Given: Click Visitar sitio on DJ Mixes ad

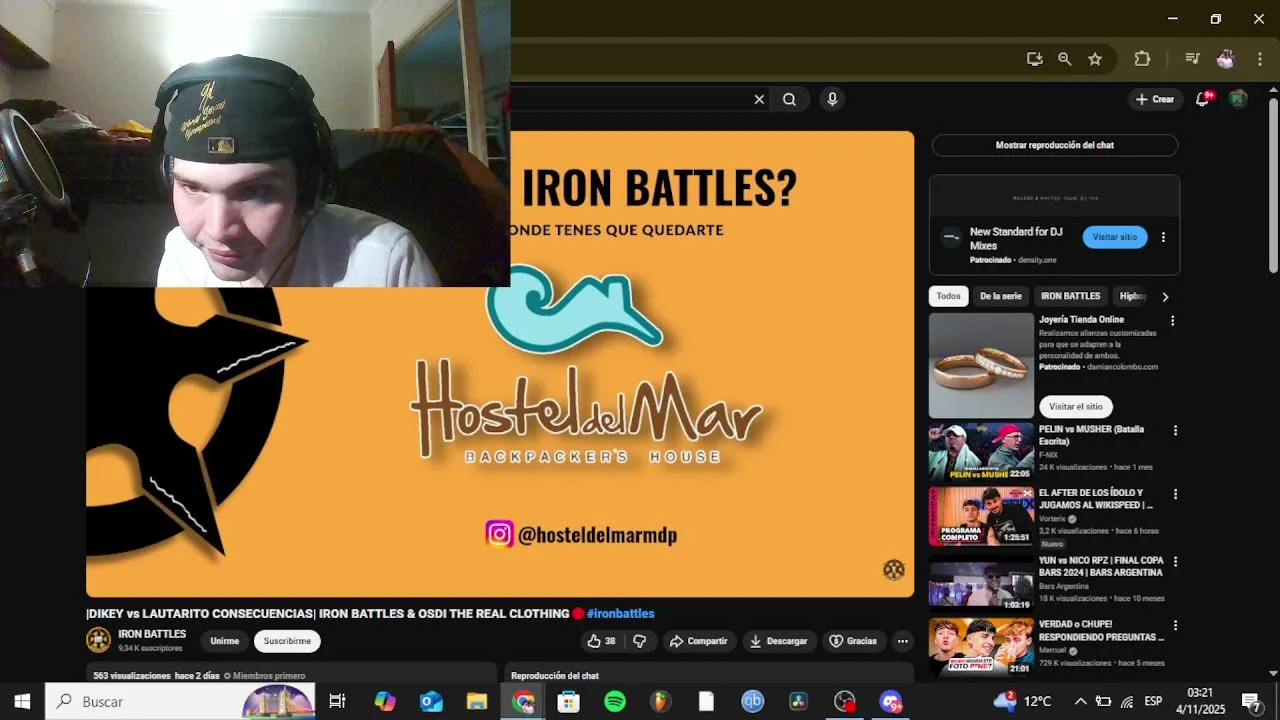Looking at the screenshot, I should [1114, 237].
